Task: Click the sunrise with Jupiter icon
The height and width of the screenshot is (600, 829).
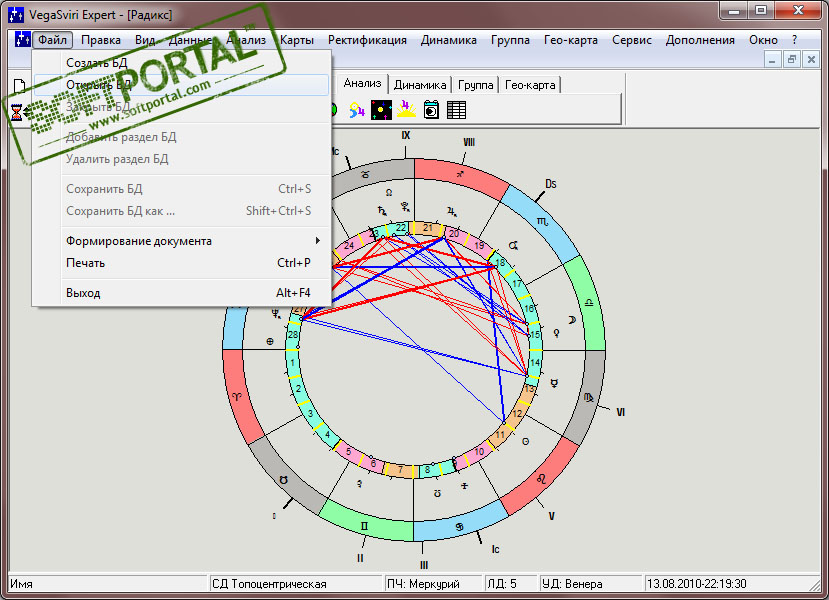Action: tap(406, 109)
